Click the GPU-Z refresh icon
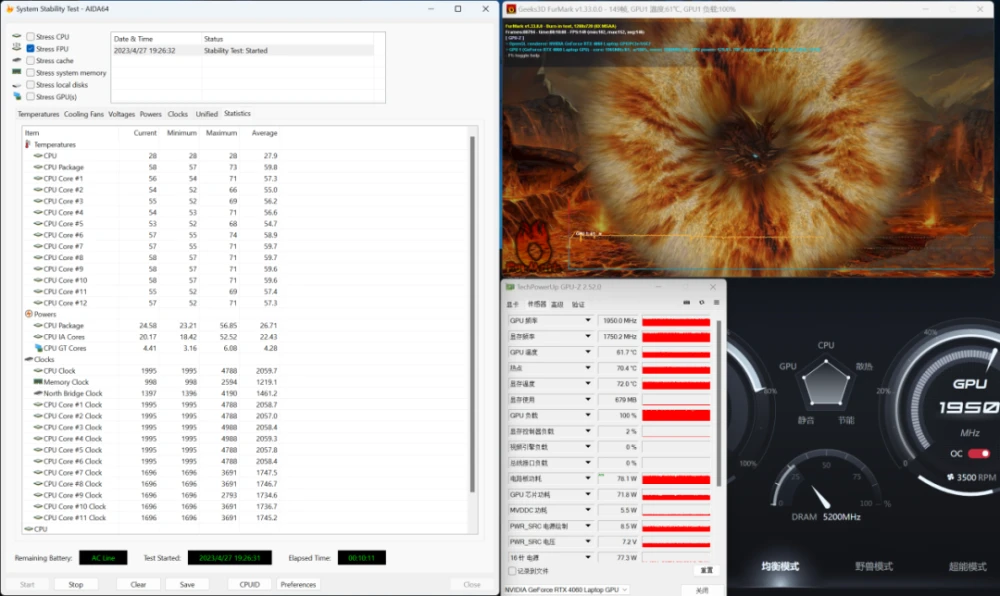The height and width of the screenshot is (596, 1000). (702, 303)
